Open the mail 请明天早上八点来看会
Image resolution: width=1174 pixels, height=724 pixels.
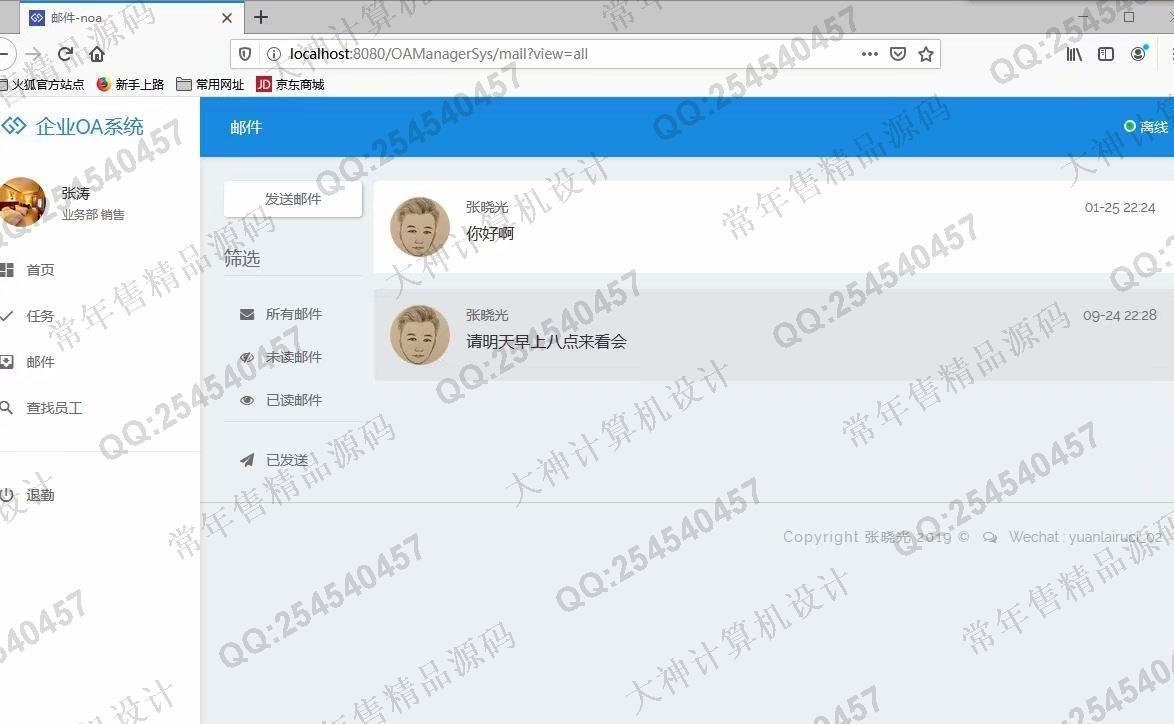[547, 341]
